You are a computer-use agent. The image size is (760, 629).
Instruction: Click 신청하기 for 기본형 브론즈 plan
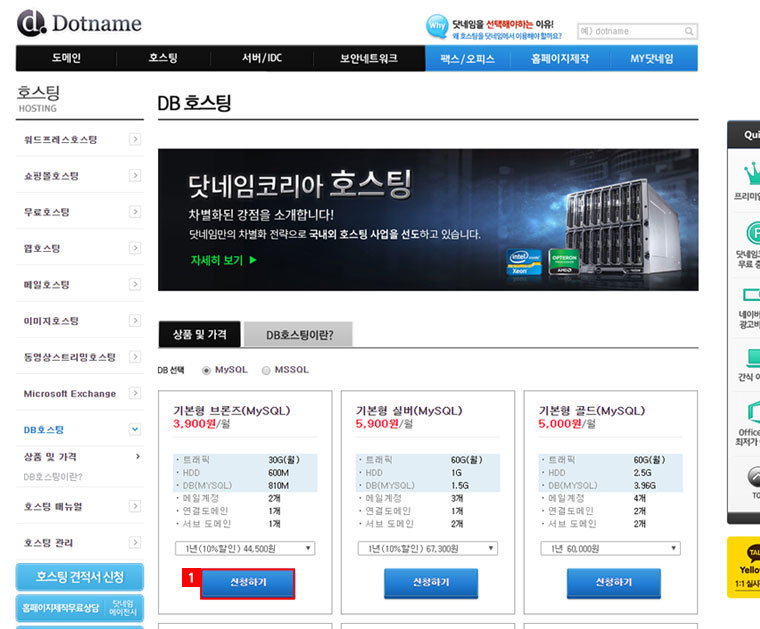pyautogui.click(x=248, y=583)
